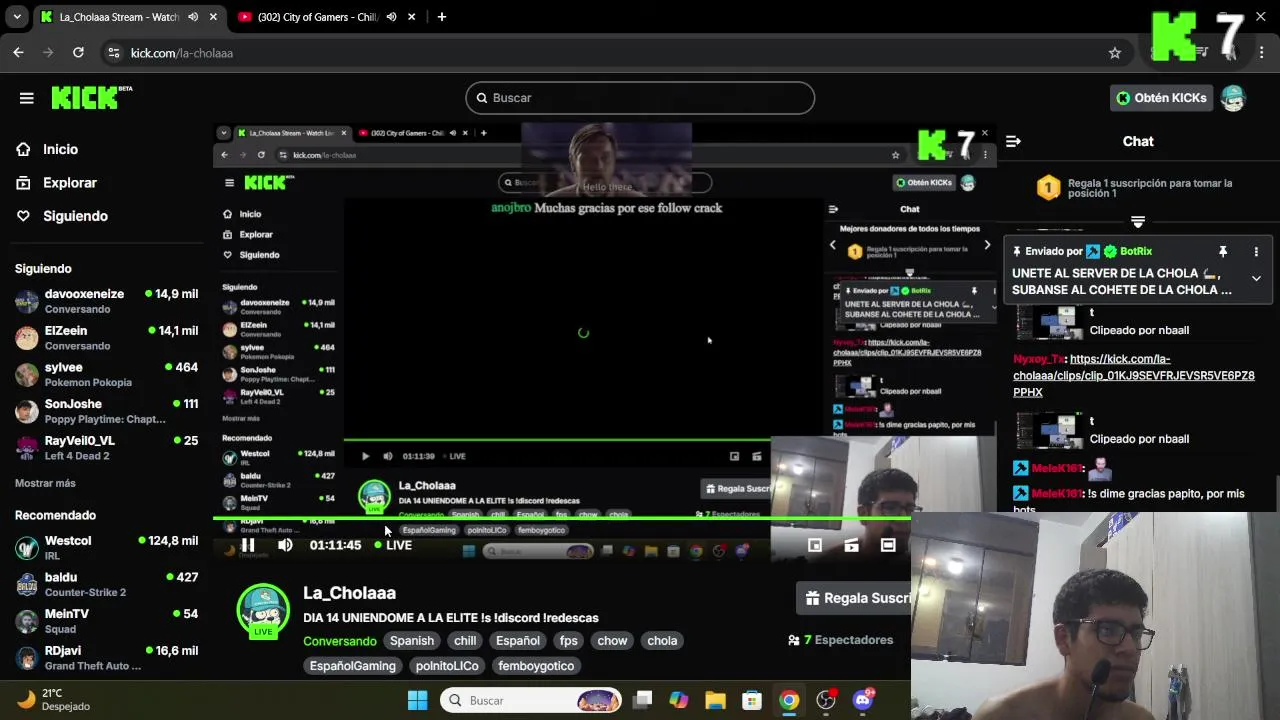This screenshot has width=1280, height=720.
Task: Switch to mini player mode
Action: [815, 545]
